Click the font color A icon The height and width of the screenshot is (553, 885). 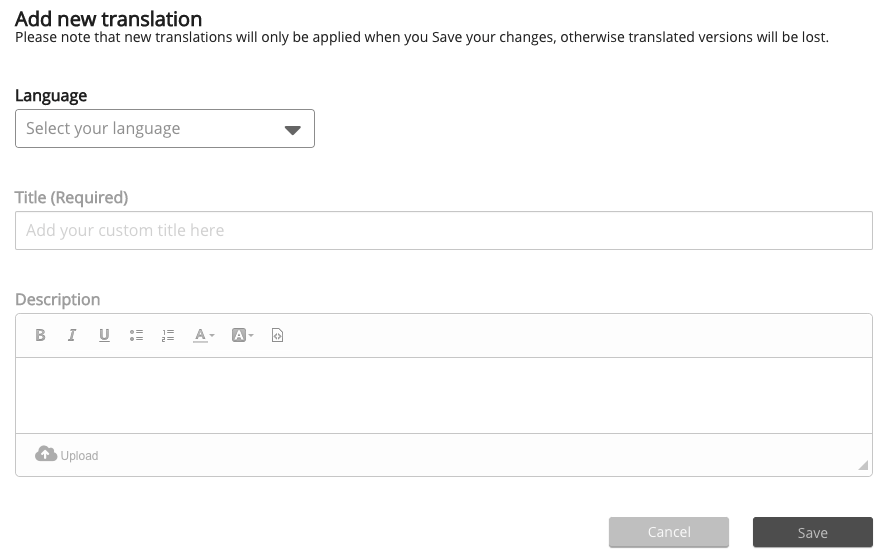[x=200, y=336]
